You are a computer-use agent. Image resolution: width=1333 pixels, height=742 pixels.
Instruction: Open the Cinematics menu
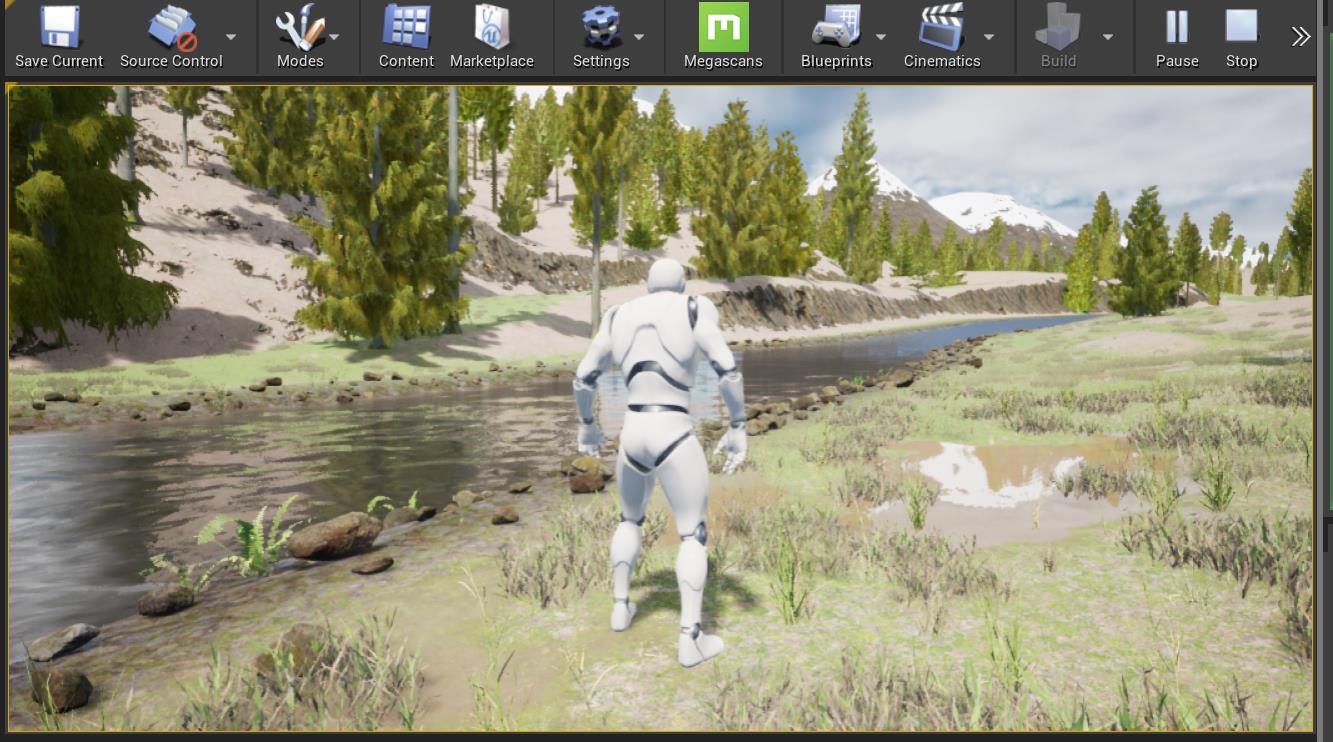[x=942, y=37]
